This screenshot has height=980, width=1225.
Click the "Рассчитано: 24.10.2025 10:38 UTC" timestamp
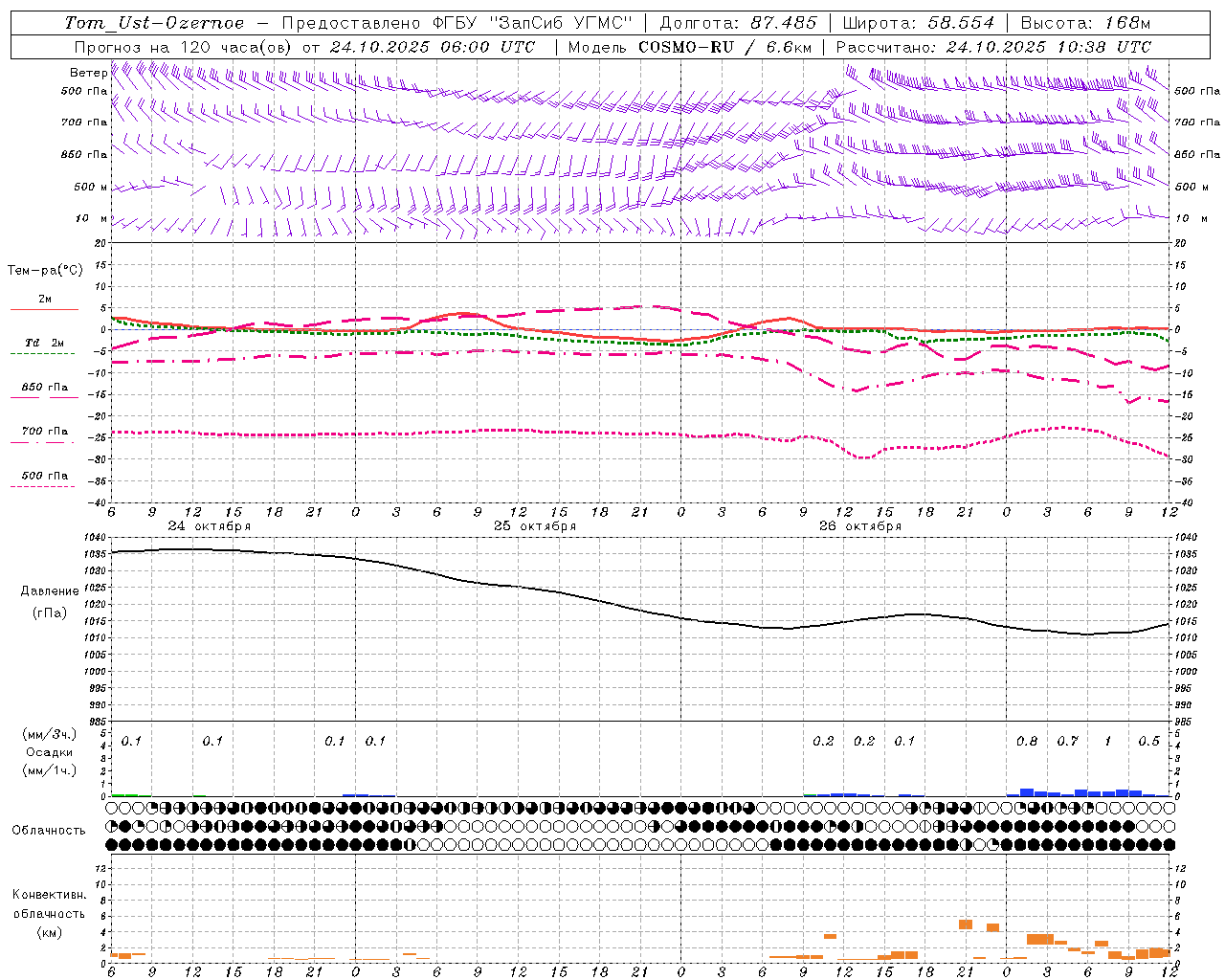pyautogui.click(x=993, y=47)
